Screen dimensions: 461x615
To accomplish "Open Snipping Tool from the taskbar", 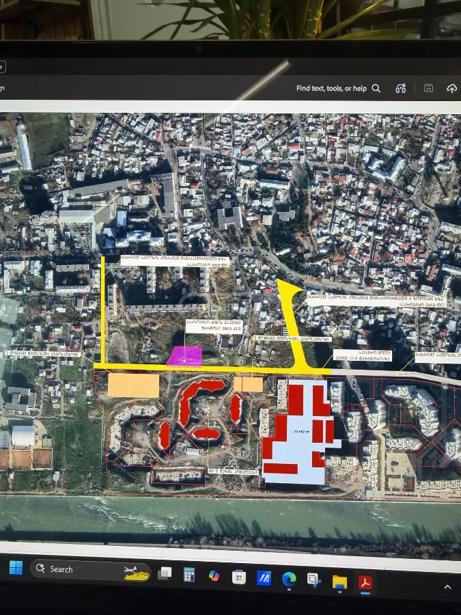I will (314, 581).
